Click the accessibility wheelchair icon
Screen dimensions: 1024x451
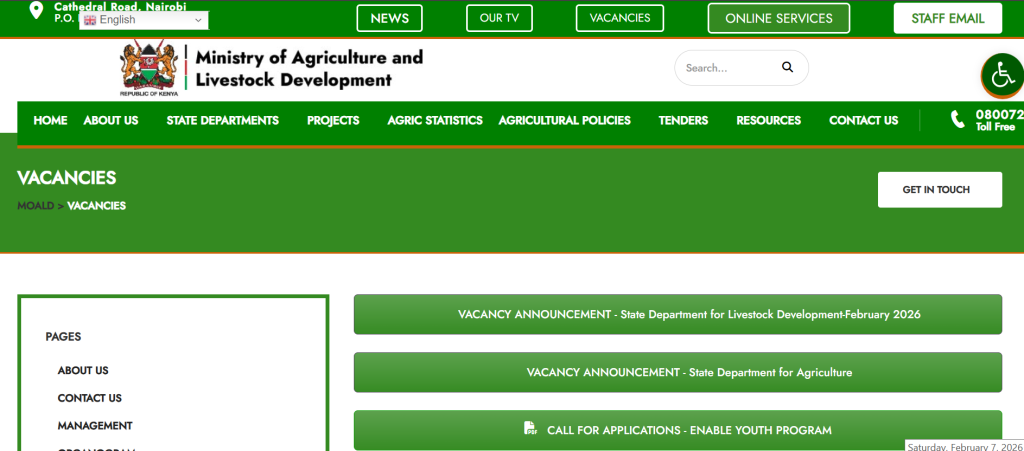click(x=1002, y=74)
